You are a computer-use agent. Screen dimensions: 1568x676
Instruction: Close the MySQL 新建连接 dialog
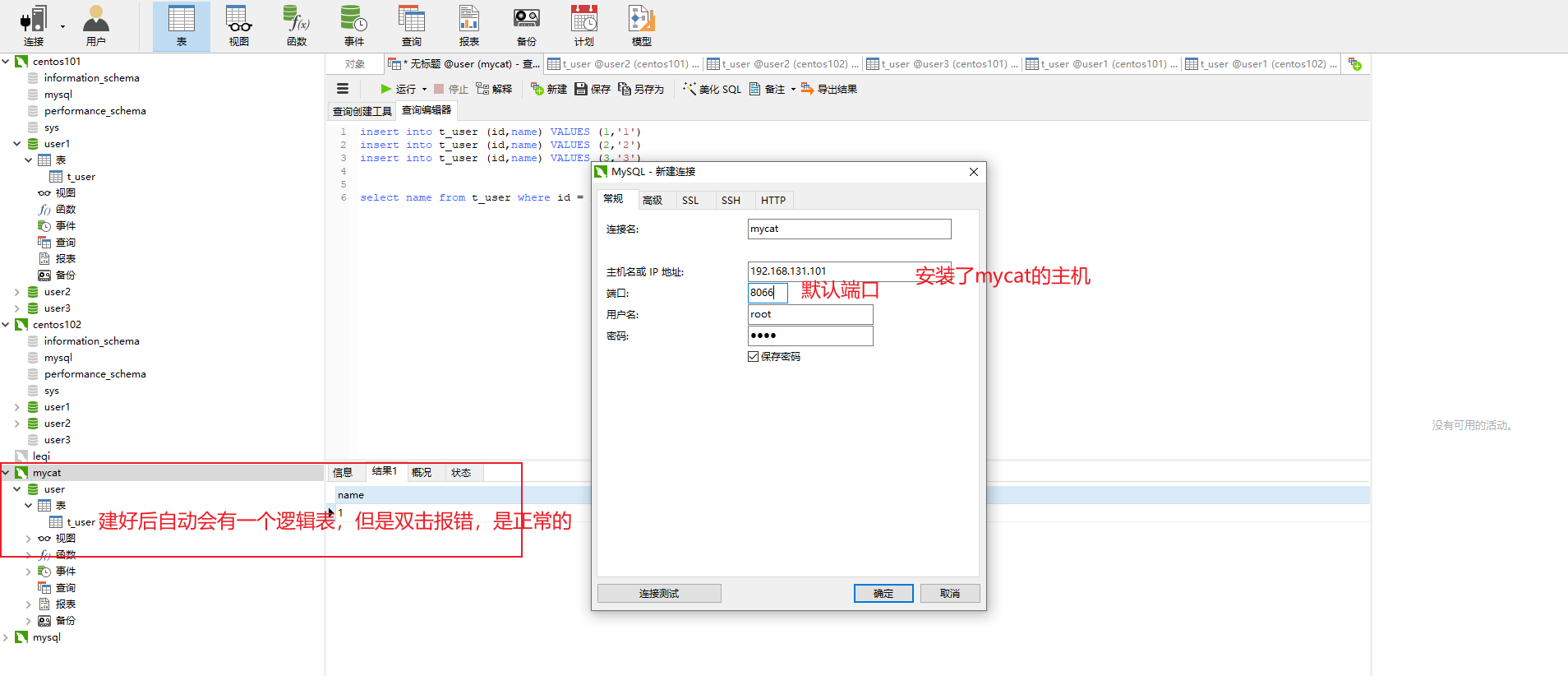click(x=974, y=172)
